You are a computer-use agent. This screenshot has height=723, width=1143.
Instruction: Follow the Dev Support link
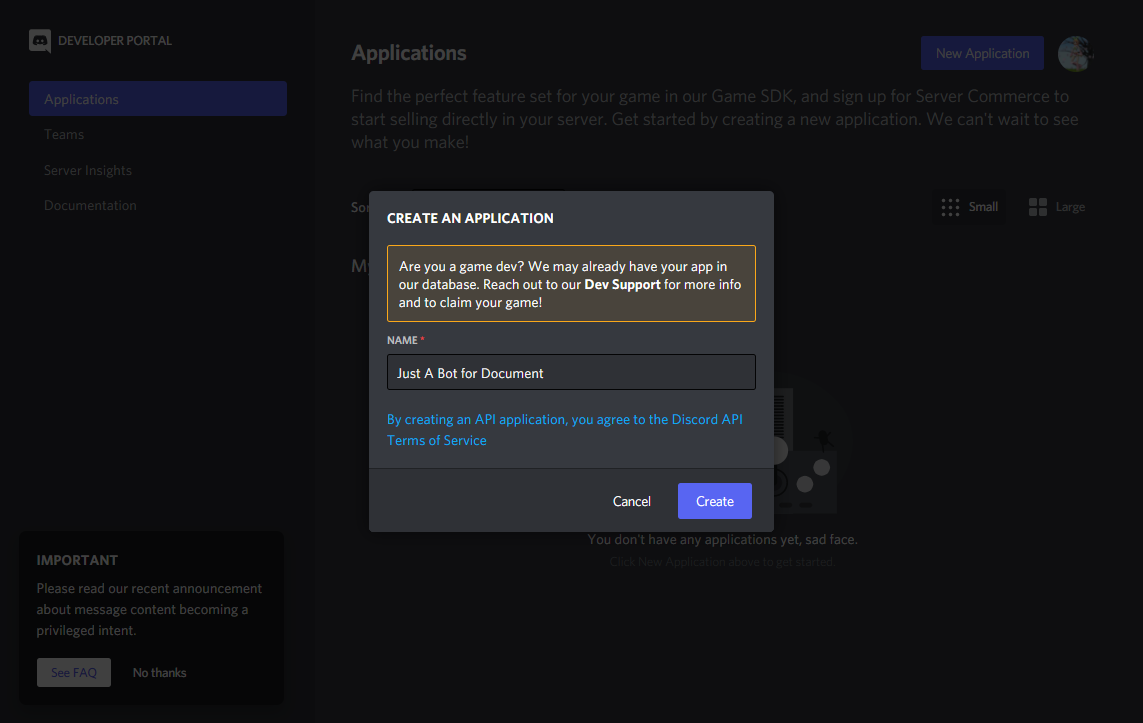[x=622, y=284]
